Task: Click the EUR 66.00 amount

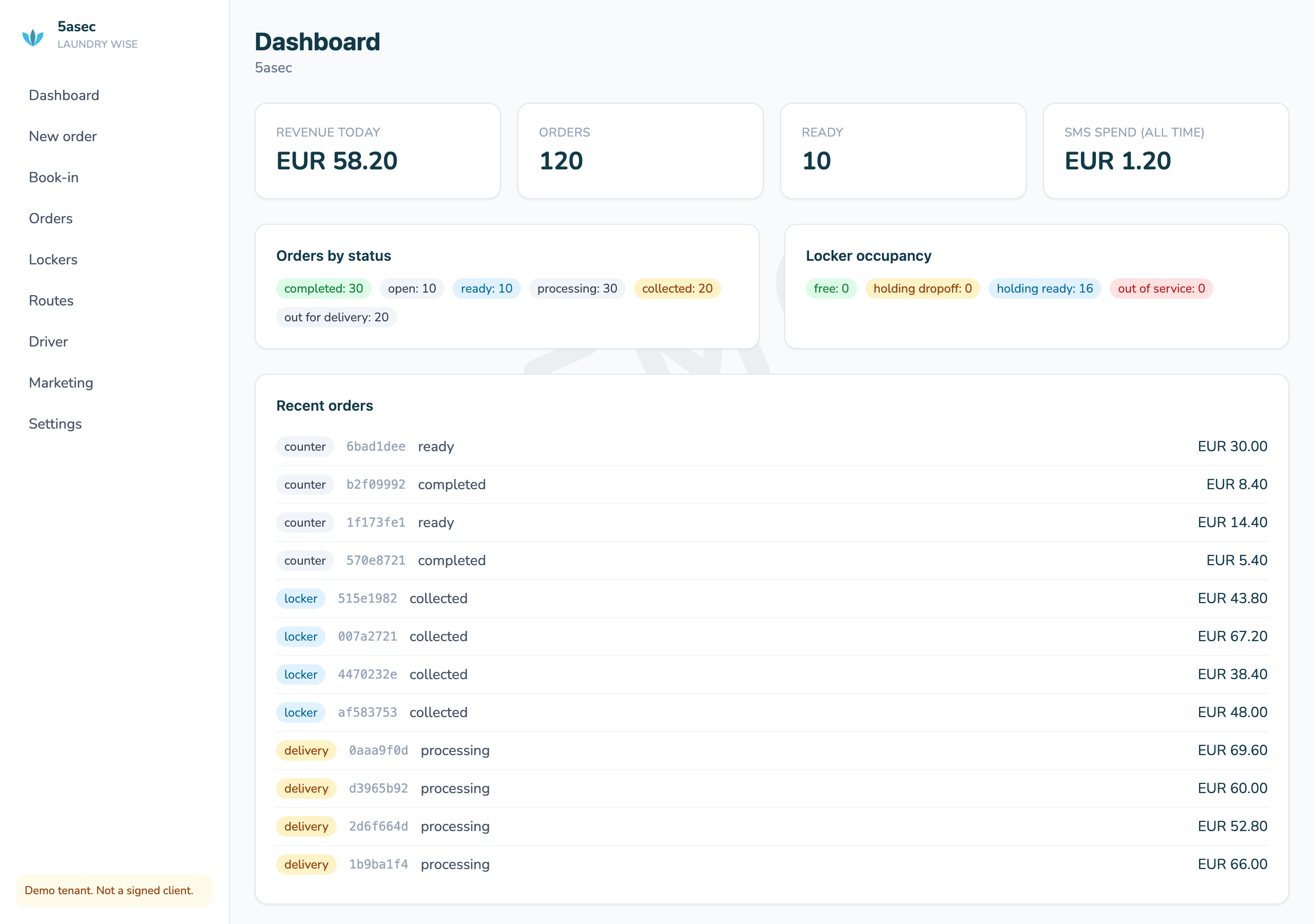Action: 1232,864
